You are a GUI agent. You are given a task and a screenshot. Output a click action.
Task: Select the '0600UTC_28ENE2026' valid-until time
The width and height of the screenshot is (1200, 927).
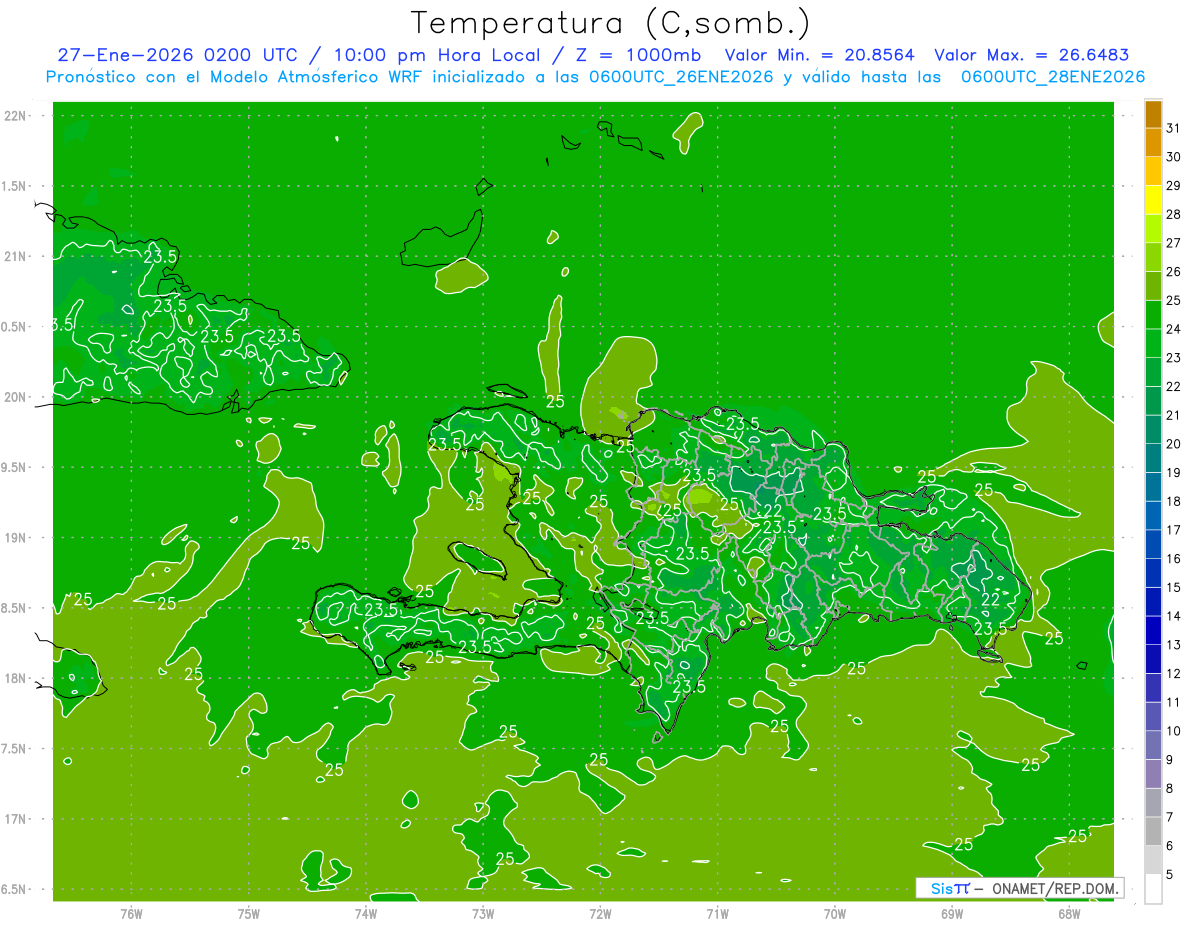pyautogui.click(x=1053, y=77)
